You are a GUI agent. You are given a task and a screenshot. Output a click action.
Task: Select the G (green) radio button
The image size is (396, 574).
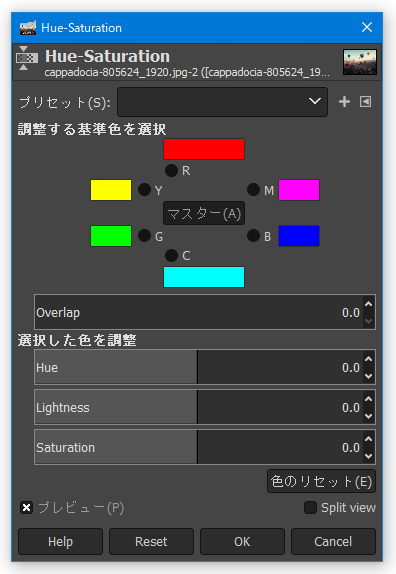point(144,236)
